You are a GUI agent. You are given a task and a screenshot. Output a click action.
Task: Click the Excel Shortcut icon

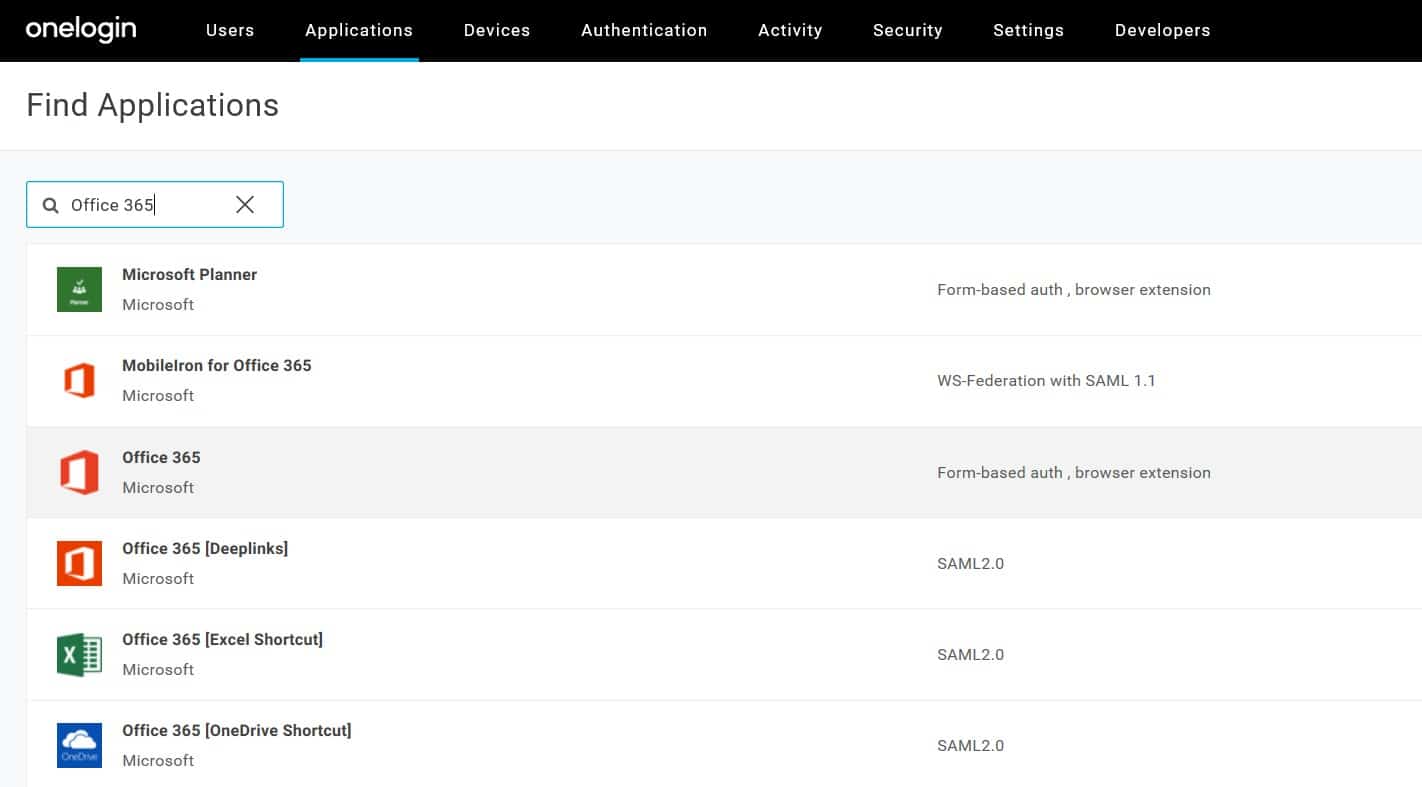[x=79, y=655]
